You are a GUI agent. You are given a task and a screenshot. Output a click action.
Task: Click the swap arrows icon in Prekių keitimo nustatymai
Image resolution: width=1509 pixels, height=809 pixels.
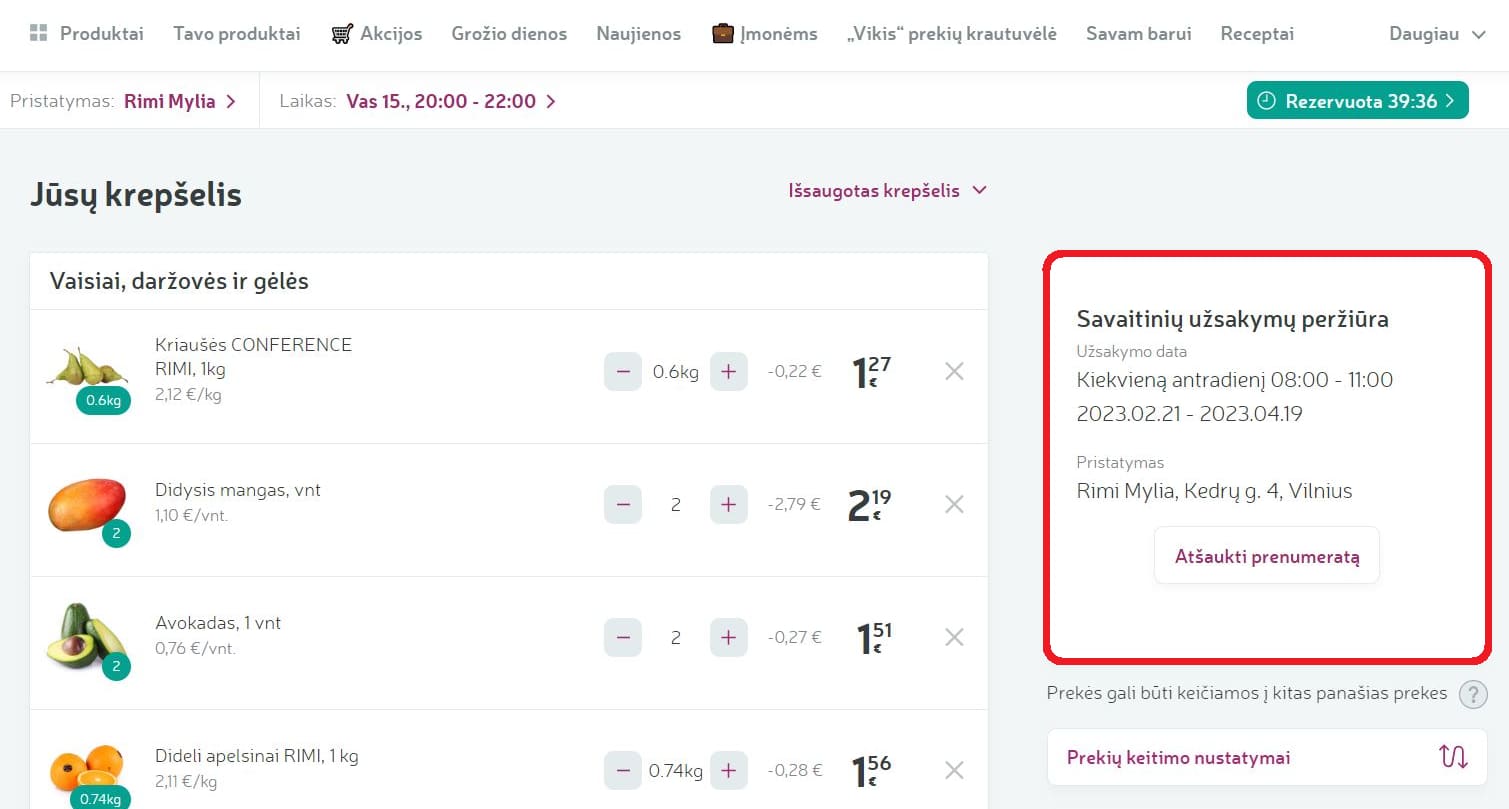click(1453, 757)
